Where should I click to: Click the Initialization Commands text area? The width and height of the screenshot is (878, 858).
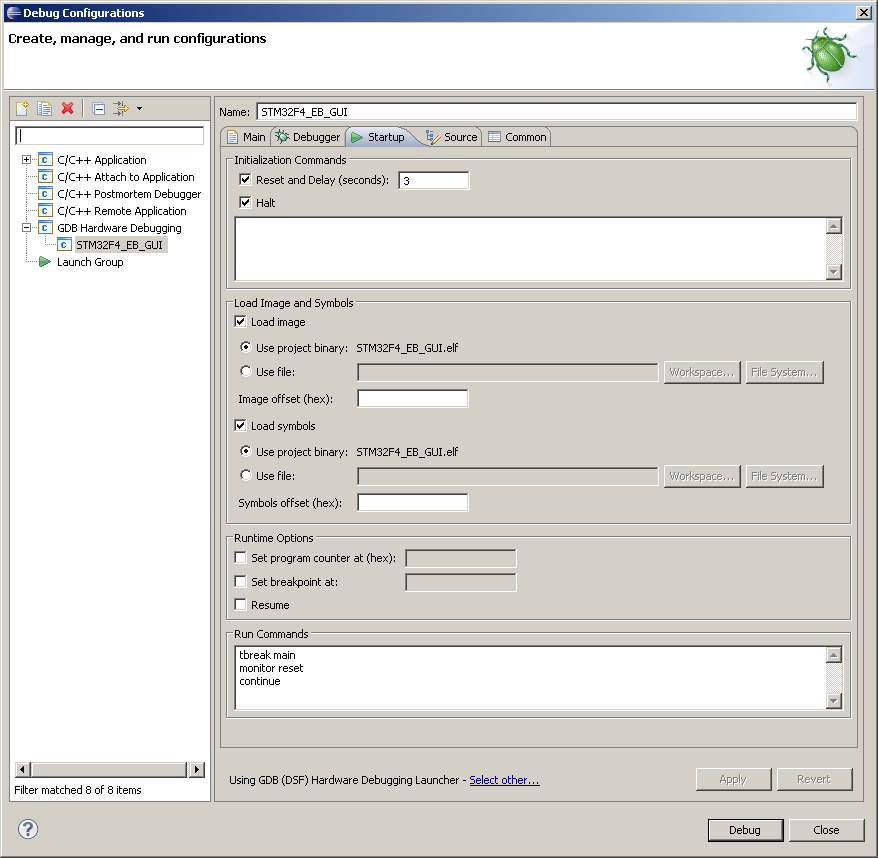coord(530,249)
